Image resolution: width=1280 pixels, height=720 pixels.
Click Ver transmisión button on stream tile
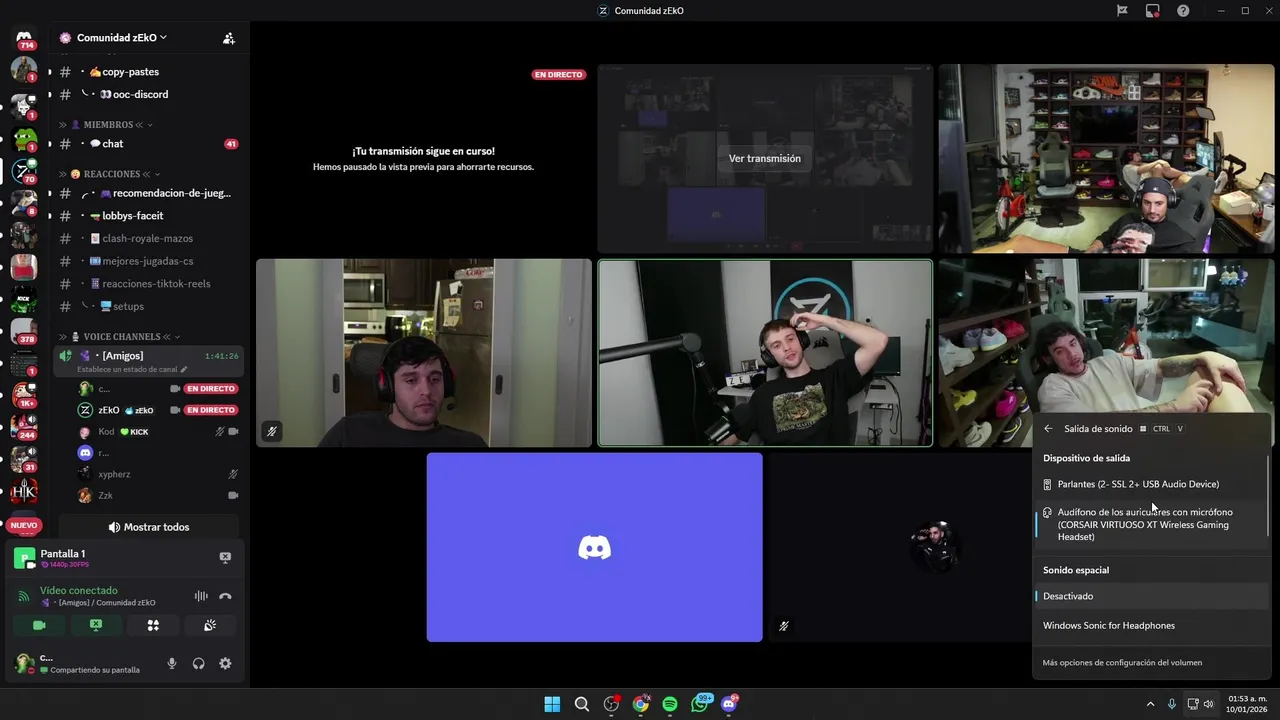coord(765,159)
